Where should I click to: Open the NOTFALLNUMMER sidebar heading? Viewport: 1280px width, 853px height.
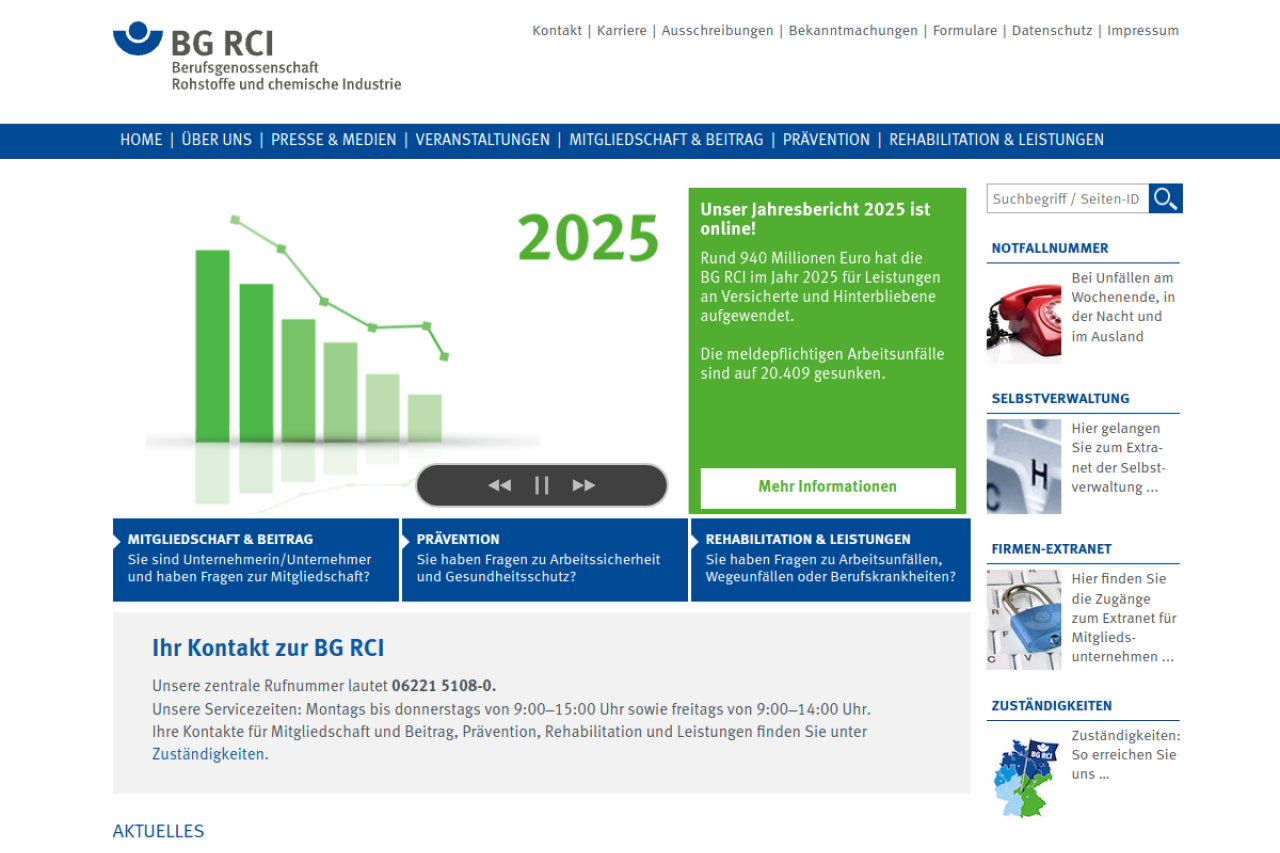point(1050,248)
